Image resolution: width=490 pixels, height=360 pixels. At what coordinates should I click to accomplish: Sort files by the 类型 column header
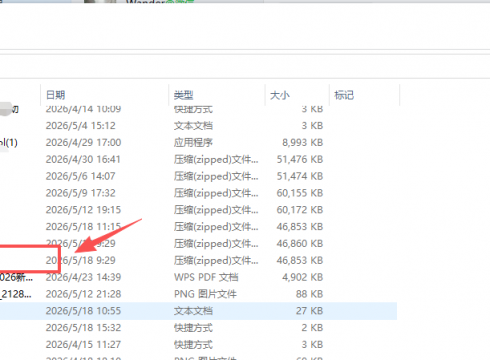pos(183,95)
